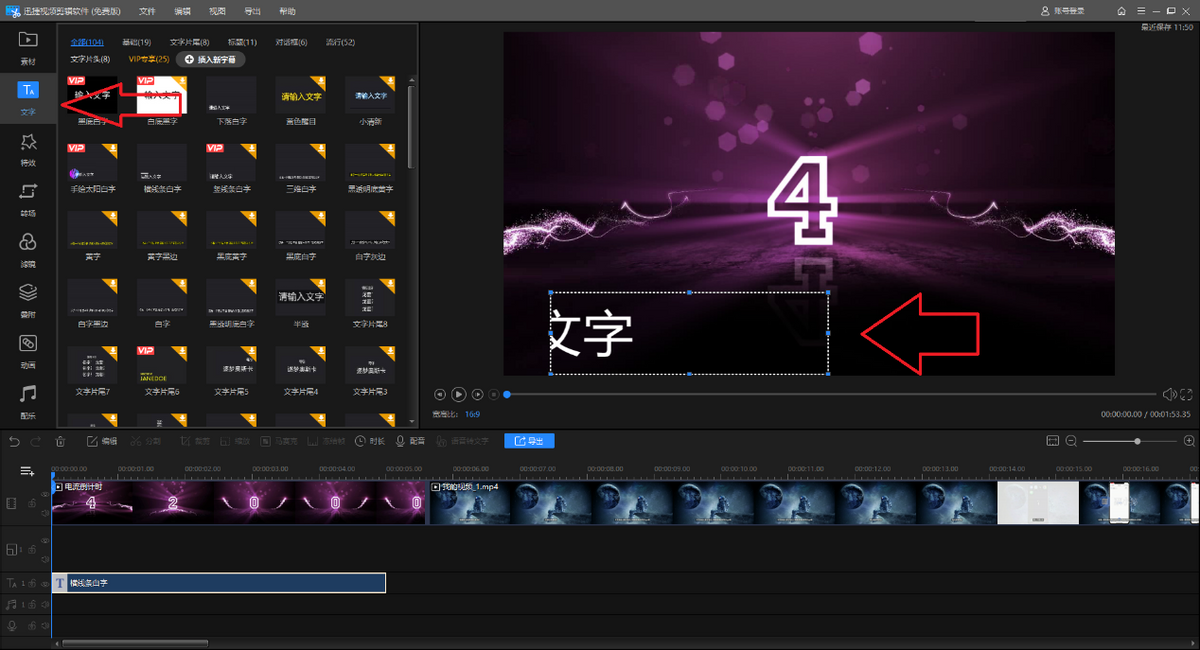Toggle the preview volume speaker icon

(1169, 395)
